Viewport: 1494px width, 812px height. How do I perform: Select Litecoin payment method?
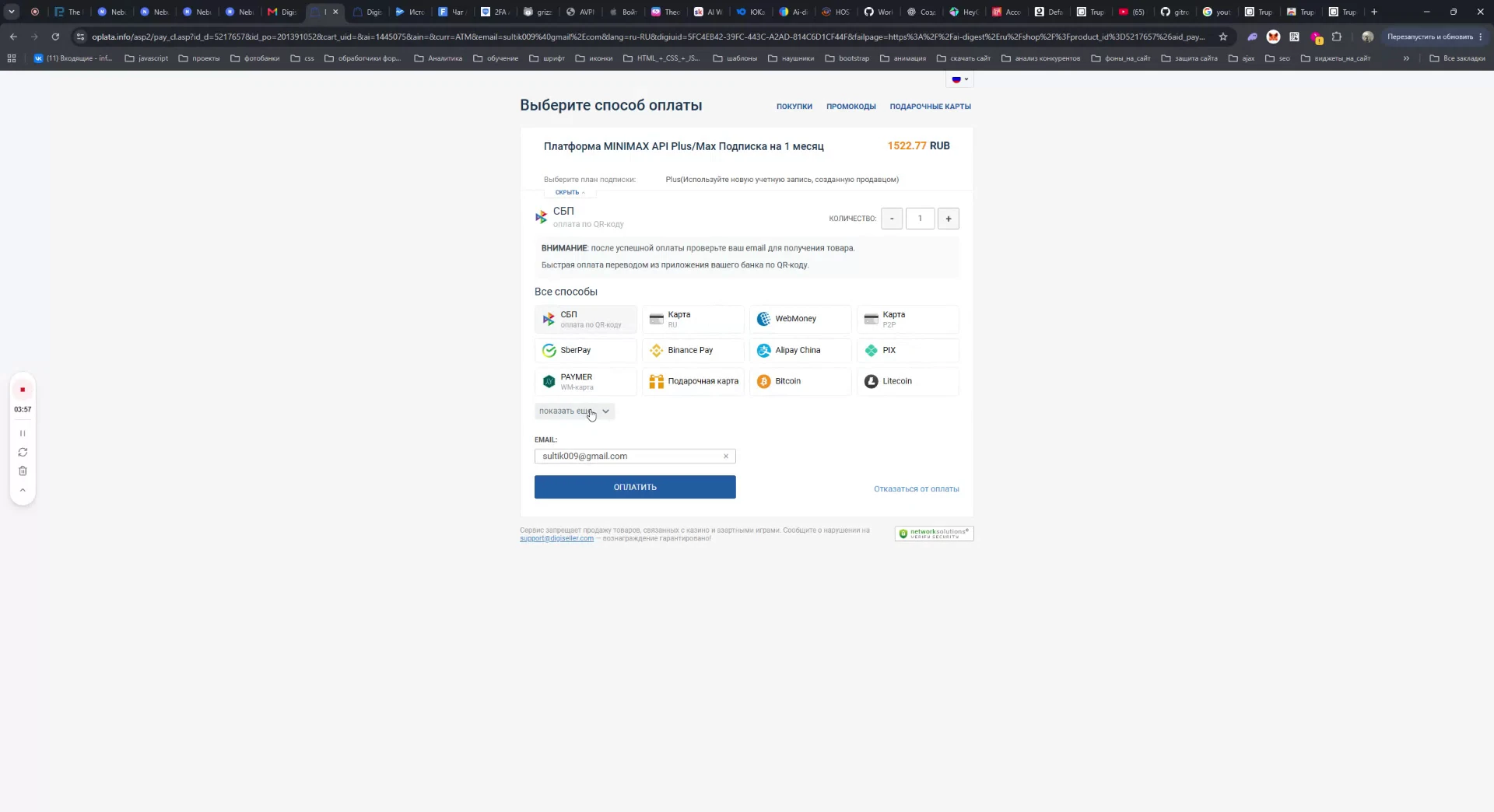(908, 382)
